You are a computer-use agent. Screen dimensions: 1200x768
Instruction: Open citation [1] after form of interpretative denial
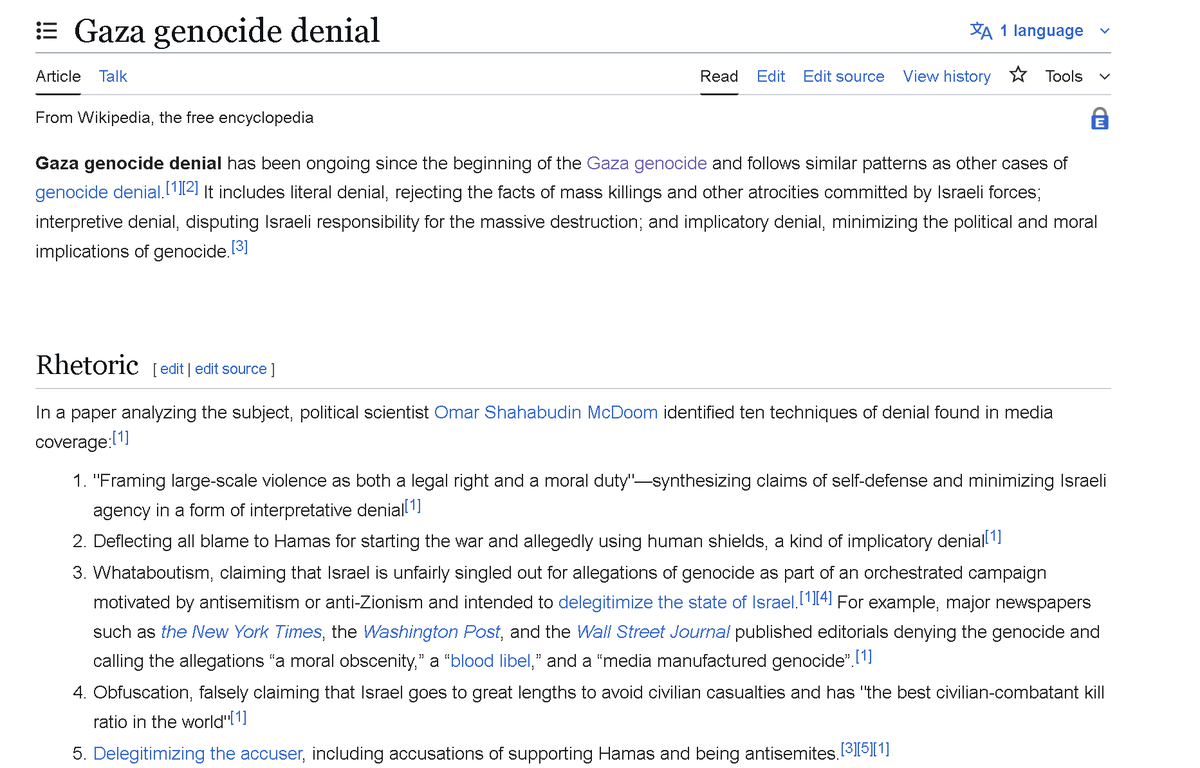(x=412, y=506)
